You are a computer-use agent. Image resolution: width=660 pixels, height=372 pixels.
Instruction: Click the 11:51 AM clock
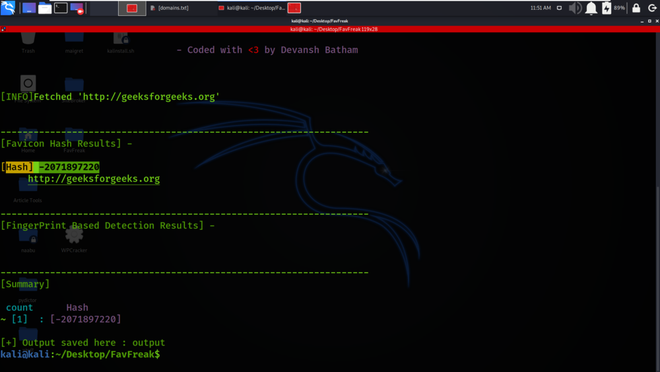540,8
